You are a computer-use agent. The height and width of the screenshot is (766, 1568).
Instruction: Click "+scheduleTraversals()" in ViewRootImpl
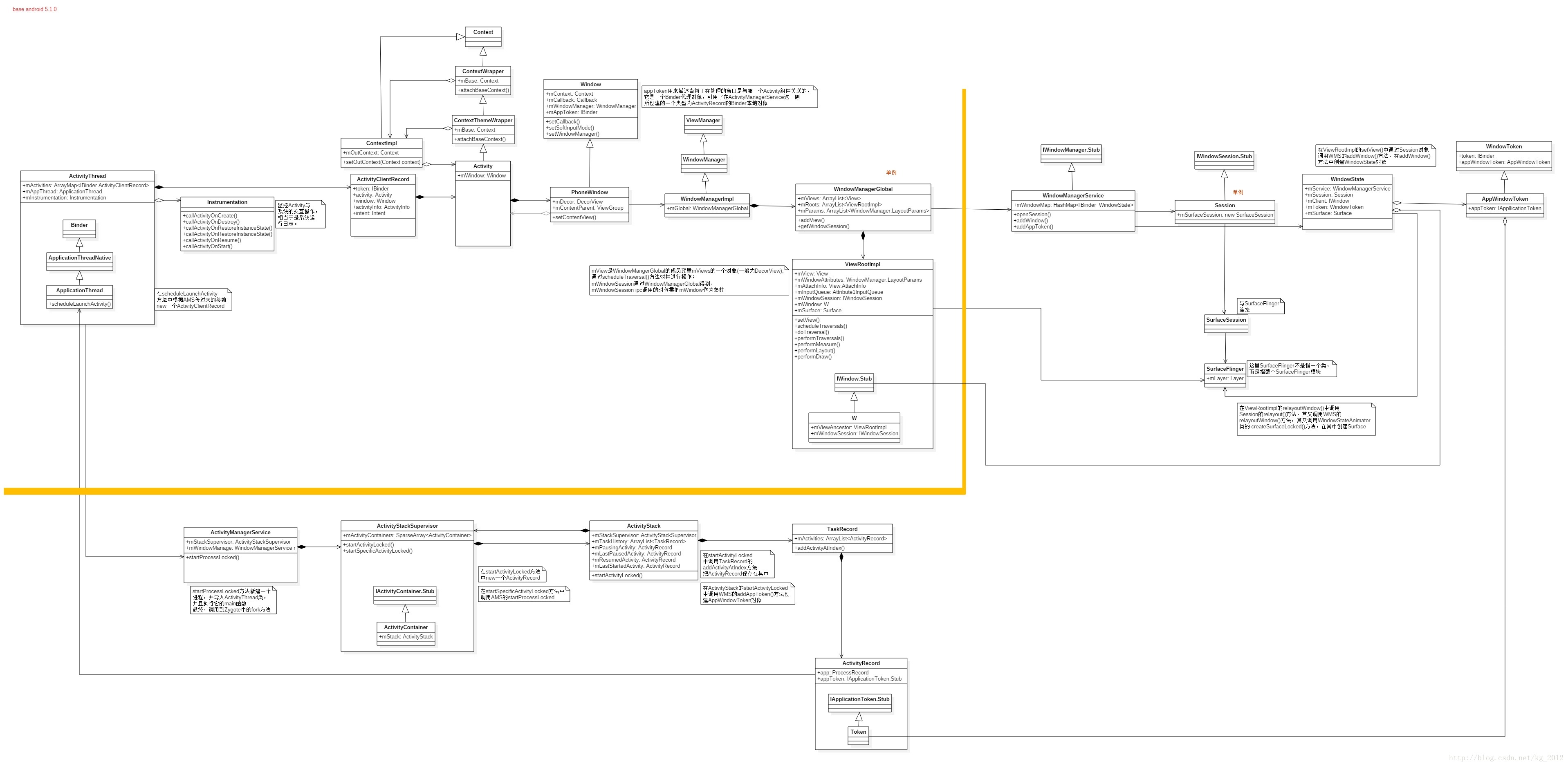pyautogui.click(x=821, y=326)
